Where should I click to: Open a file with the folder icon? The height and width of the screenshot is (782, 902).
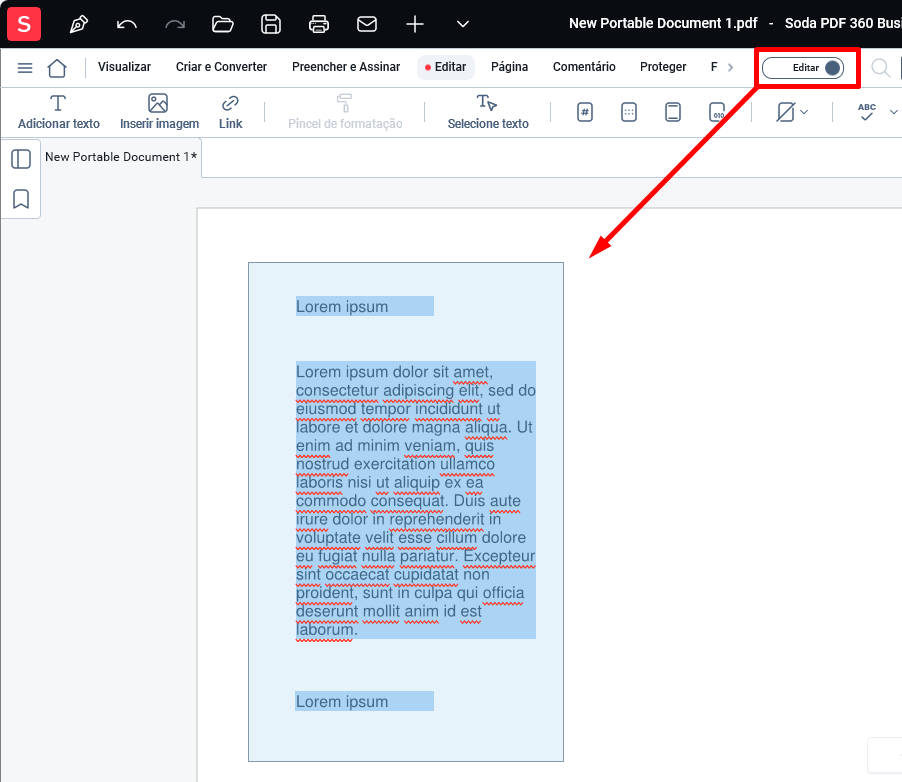(x=223, y=24)
